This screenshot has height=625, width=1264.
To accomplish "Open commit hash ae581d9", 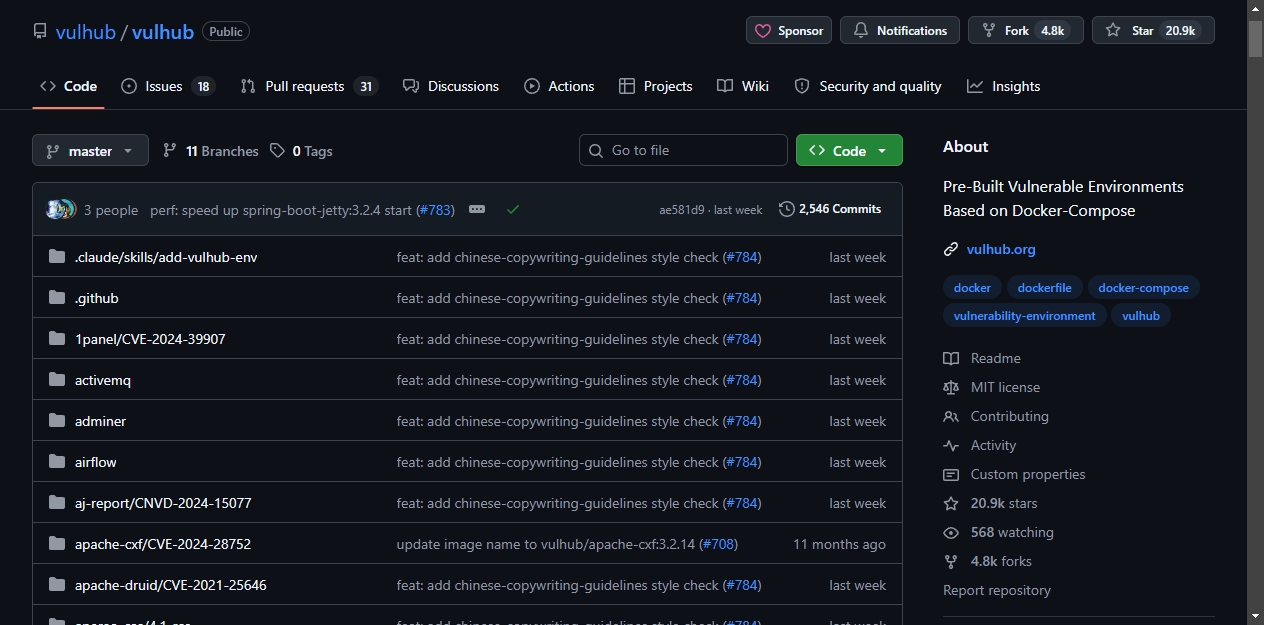I will (682, 210).
